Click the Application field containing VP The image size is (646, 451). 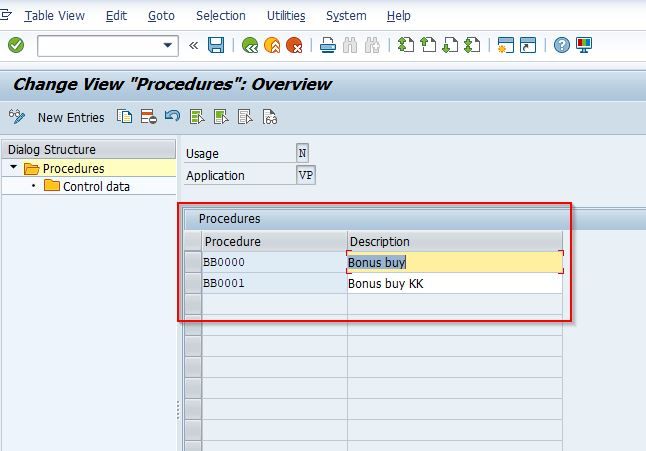click(306, 175)
